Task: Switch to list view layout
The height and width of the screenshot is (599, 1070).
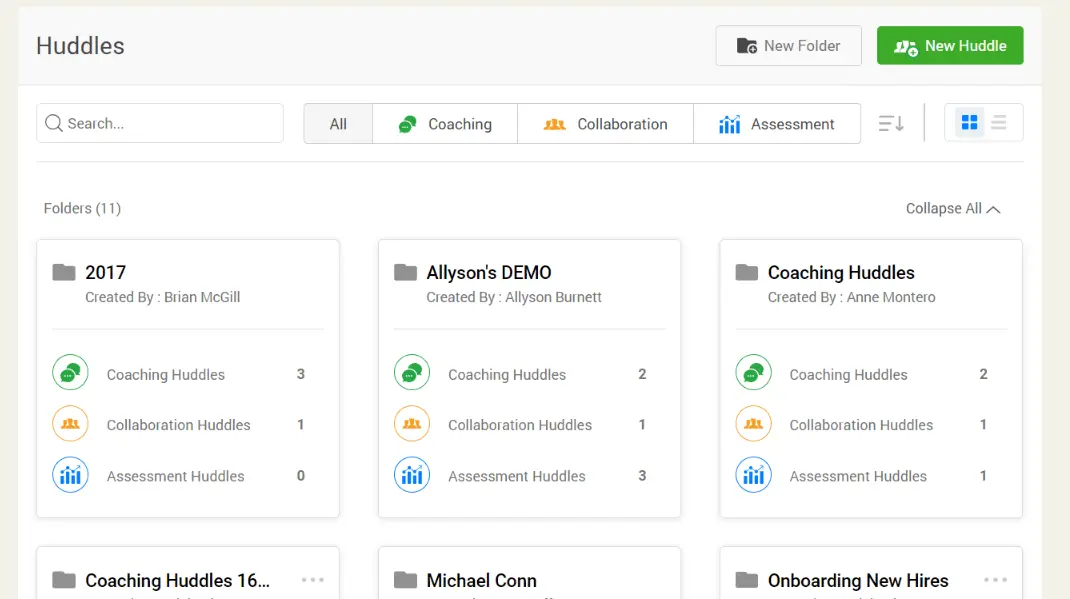Action: (999, 123)
